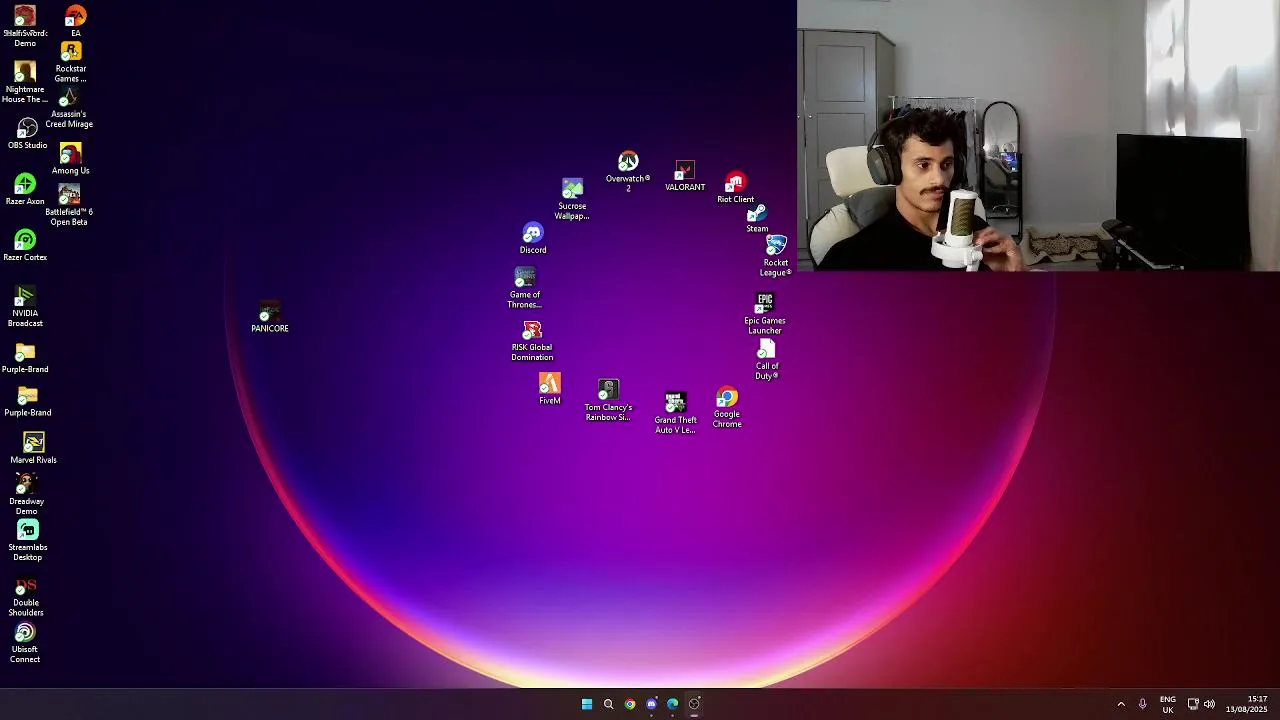Expand the hidden system tray icons
Image resolution: width=1280 pixels, height=720 pixels.
click(1121, 704)
